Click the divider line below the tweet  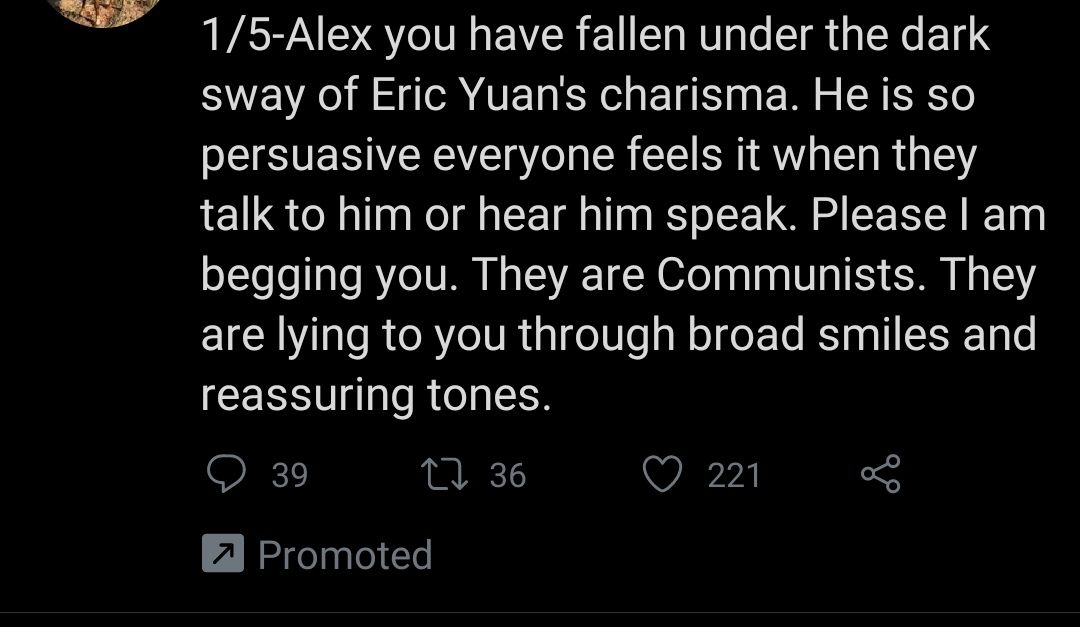(x=540, y=612)
